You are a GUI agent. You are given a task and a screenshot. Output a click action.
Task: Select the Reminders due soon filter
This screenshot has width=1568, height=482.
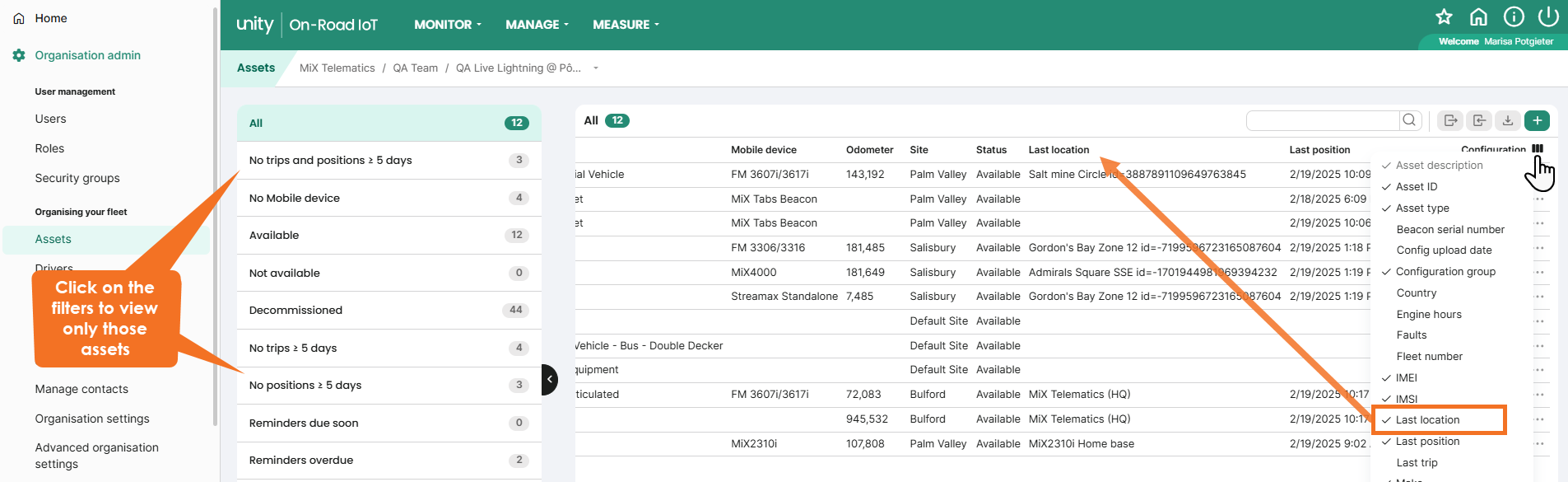(x=389, y=423)
